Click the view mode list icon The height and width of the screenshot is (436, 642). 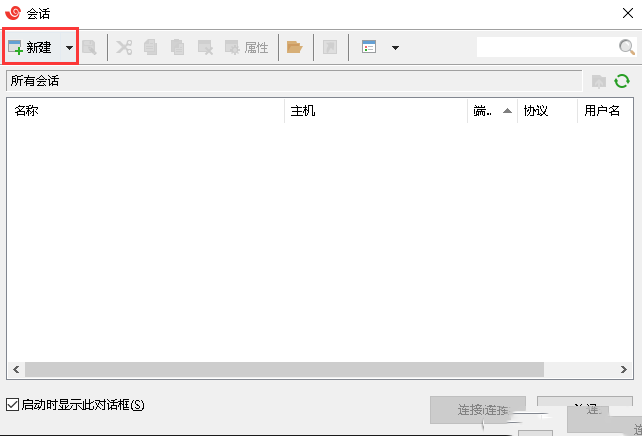point(369,47)
